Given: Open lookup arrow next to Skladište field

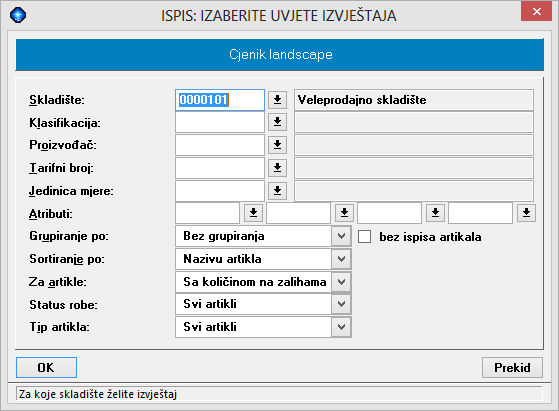Looking at the screenshot, I should [x=277, y=100].
